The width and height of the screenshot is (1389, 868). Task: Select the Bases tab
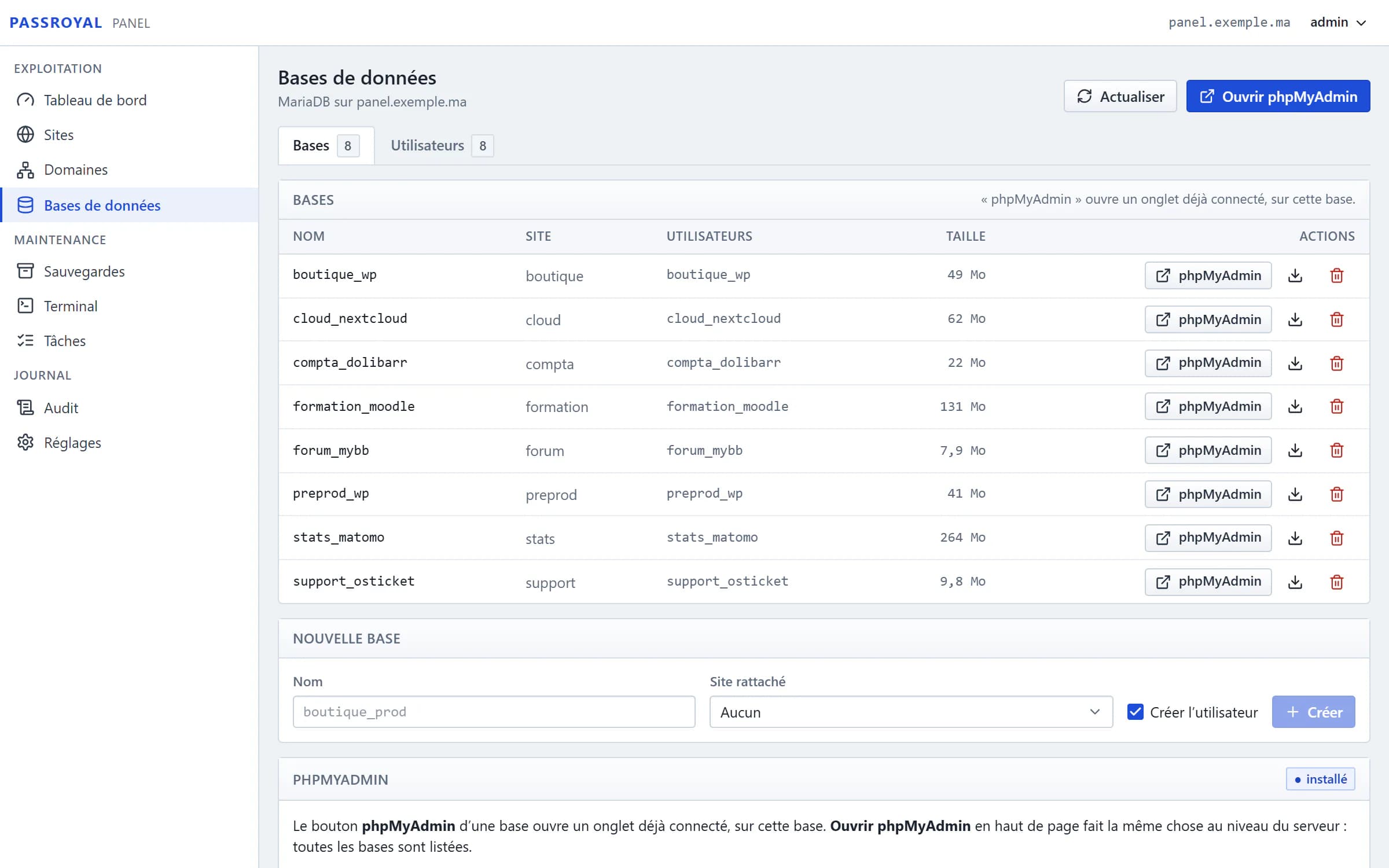[326, 146]
